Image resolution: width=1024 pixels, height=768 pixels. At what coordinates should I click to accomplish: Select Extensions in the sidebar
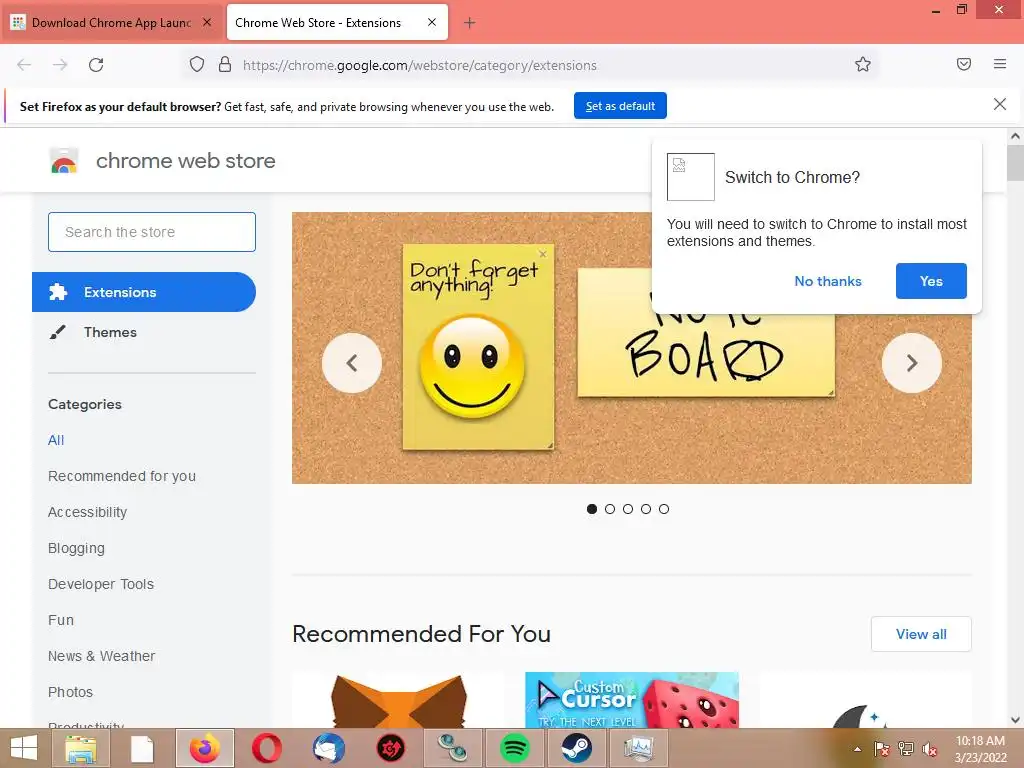(144, 292)
